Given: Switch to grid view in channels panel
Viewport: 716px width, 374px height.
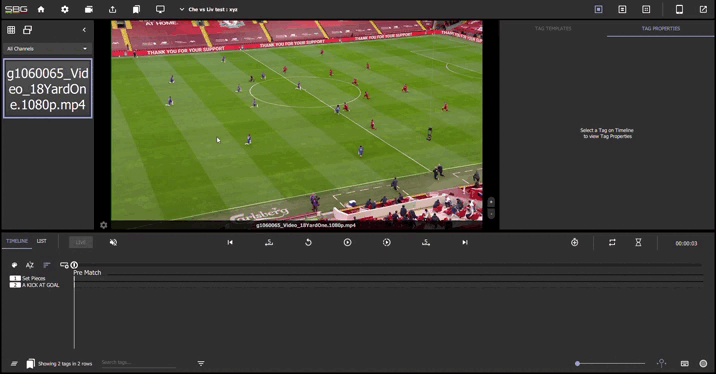Looking at the screenshot, I should coord(11,30).
